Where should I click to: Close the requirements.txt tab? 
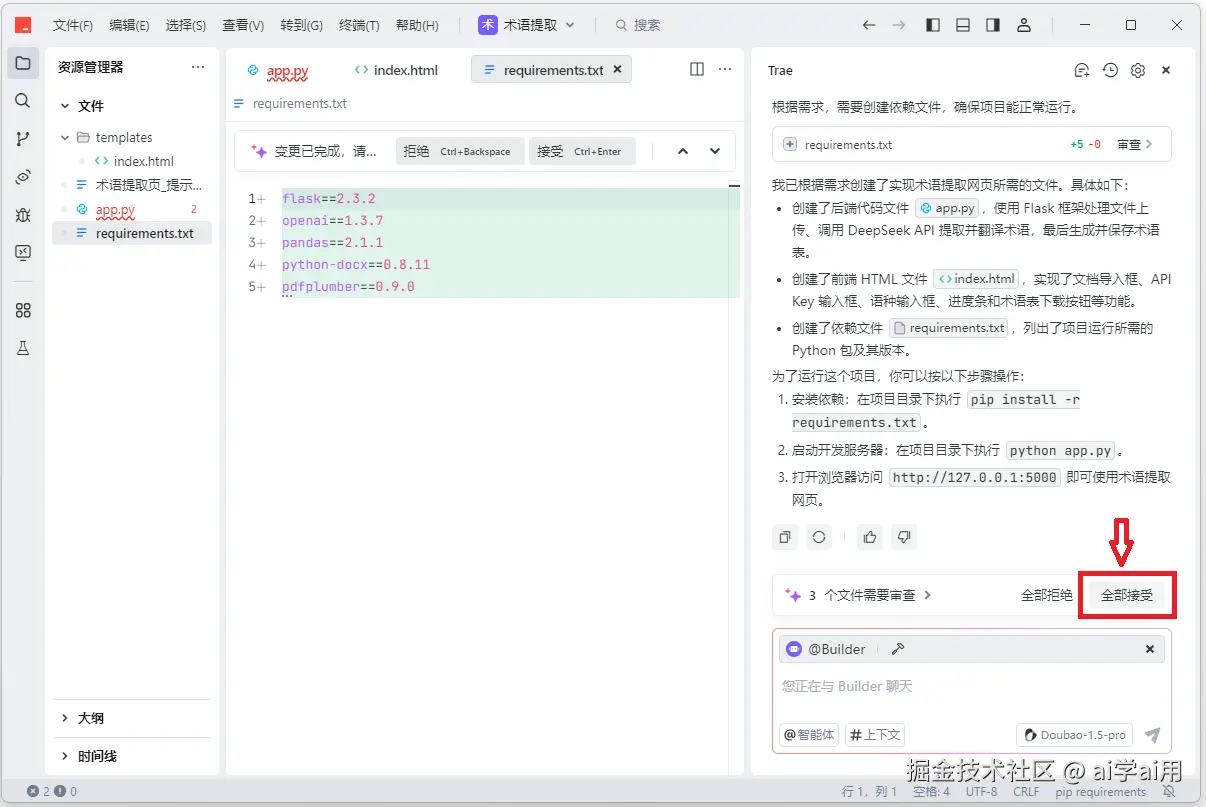point(617,69)
